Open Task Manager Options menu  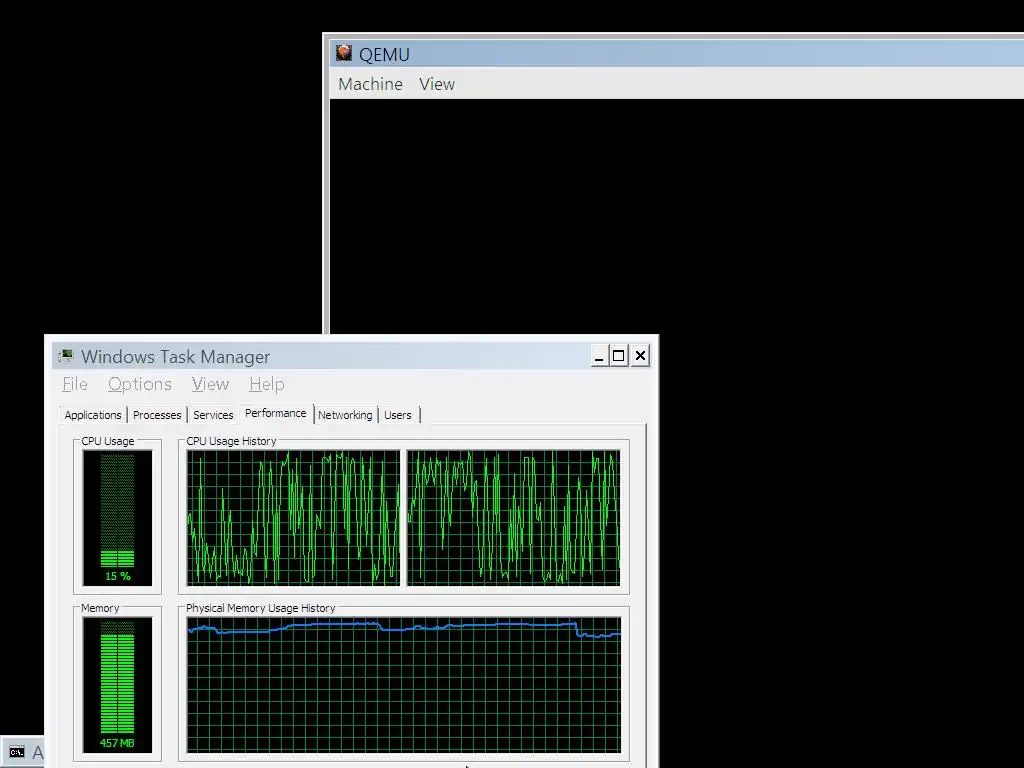click(140, 384)
